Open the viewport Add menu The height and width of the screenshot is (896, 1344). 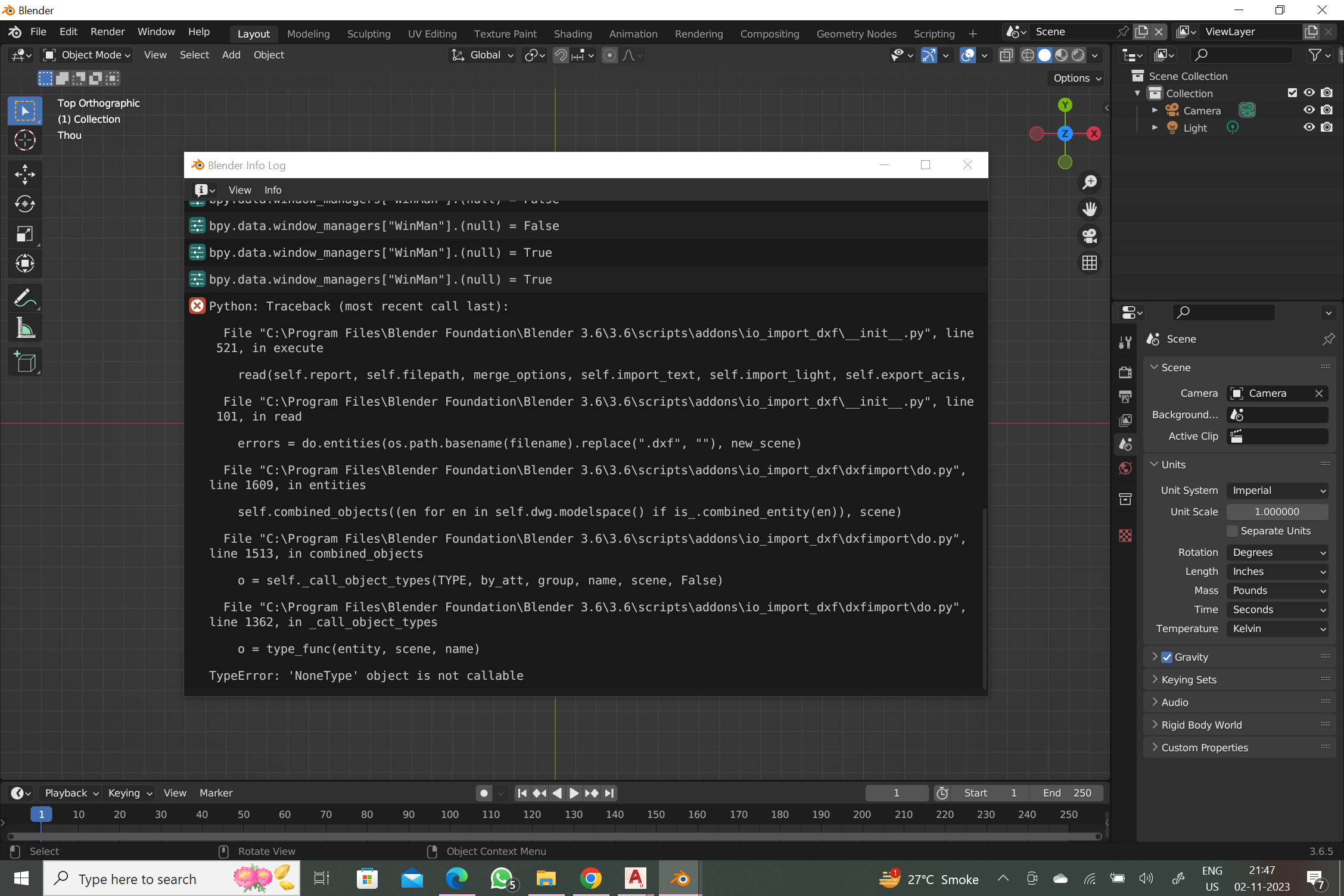[x=231, y=55]
